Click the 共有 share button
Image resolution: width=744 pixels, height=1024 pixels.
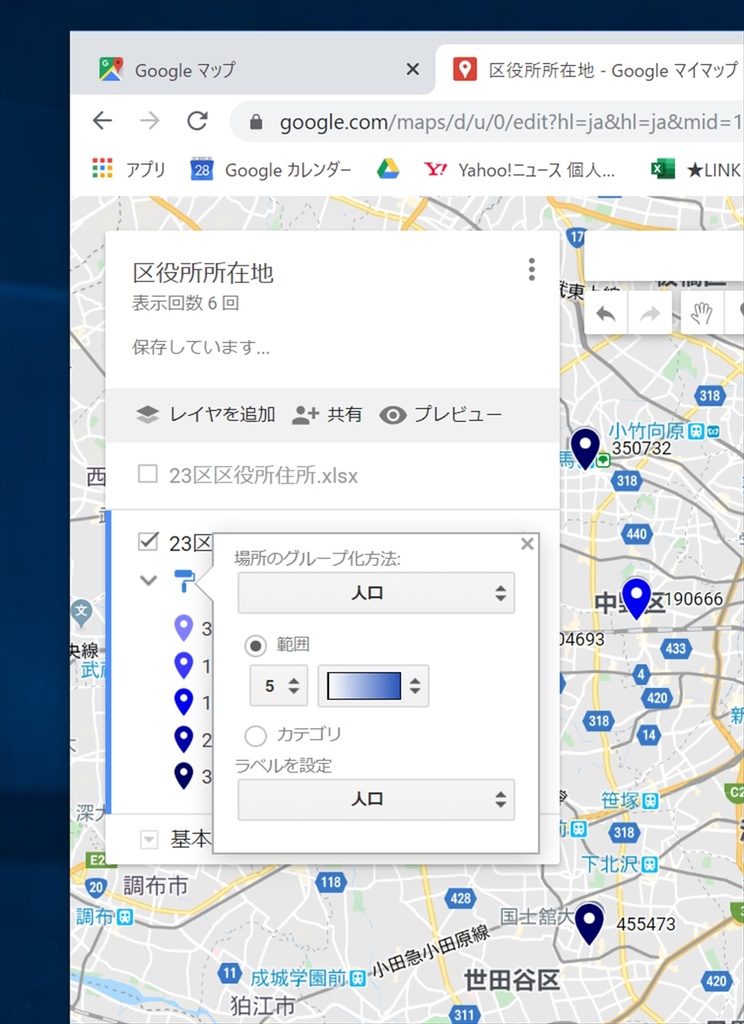[327, 415]
